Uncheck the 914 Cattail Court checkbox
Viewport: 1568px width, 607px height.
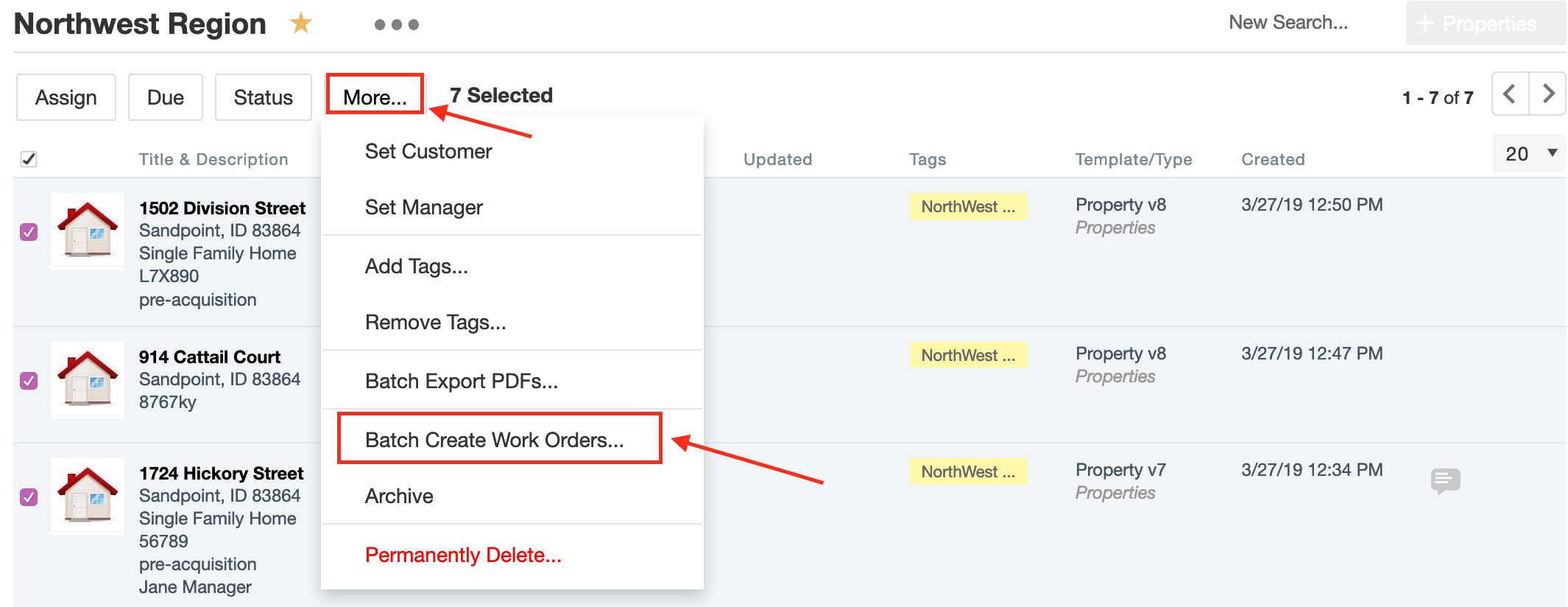(x=29, y=381)
